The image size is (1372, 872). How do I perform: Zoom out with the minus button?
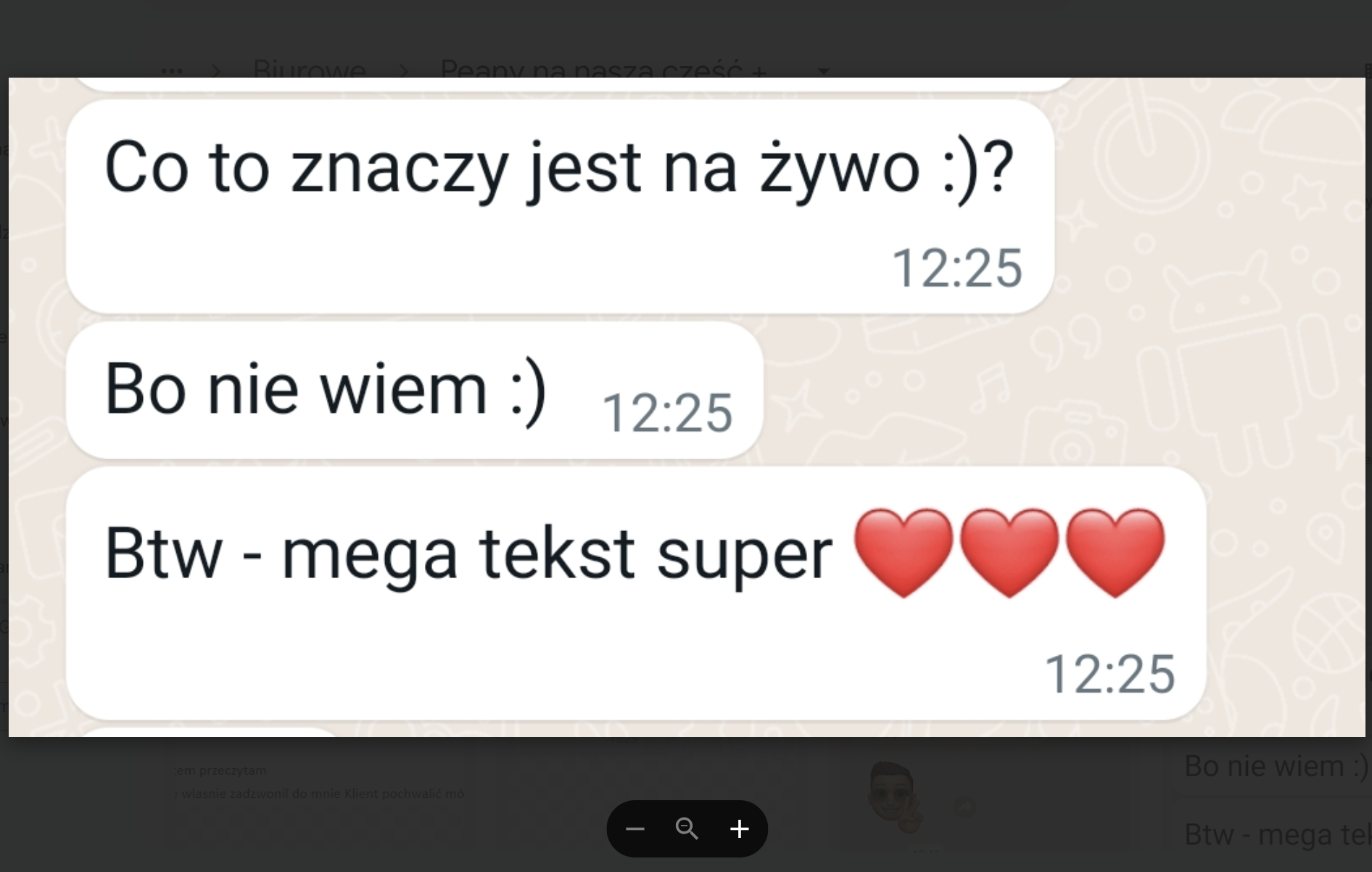[x=635, y=828]
